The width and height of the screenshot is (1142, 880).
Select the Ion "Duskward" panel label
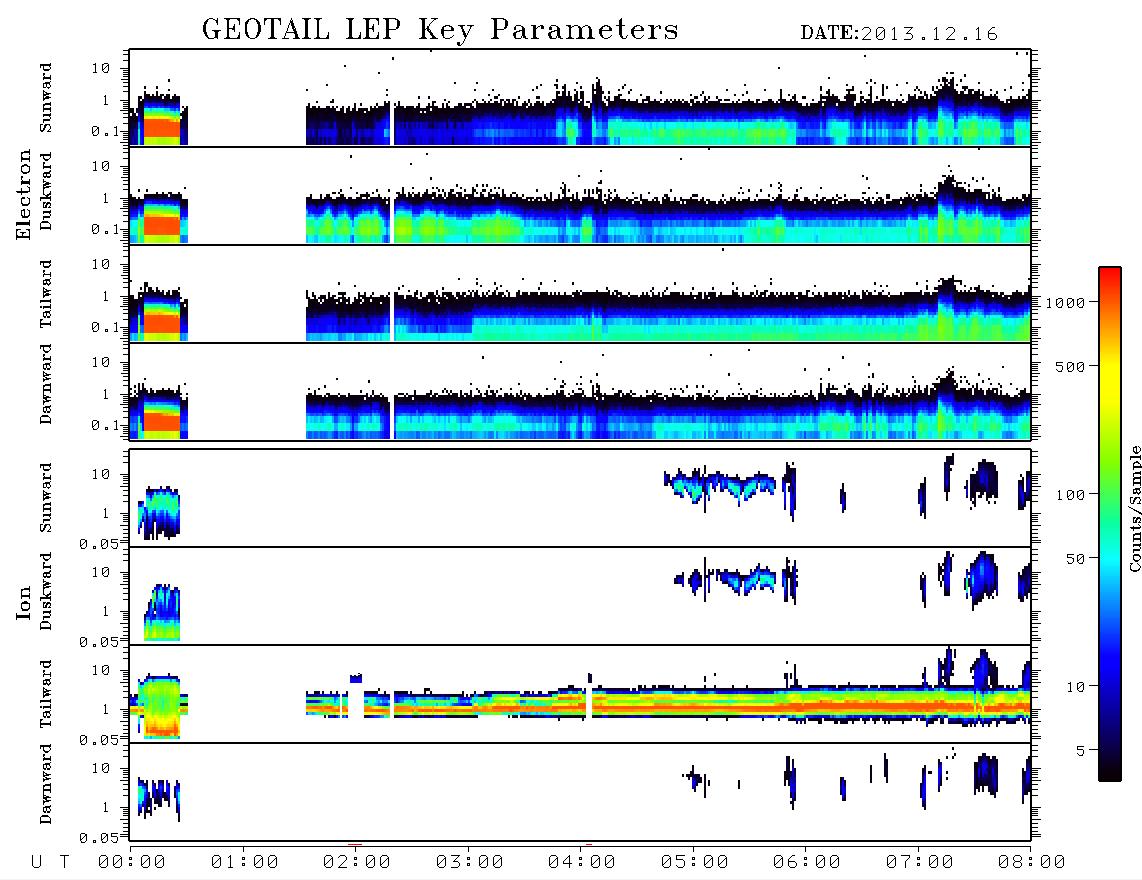[x=46, y=591]
